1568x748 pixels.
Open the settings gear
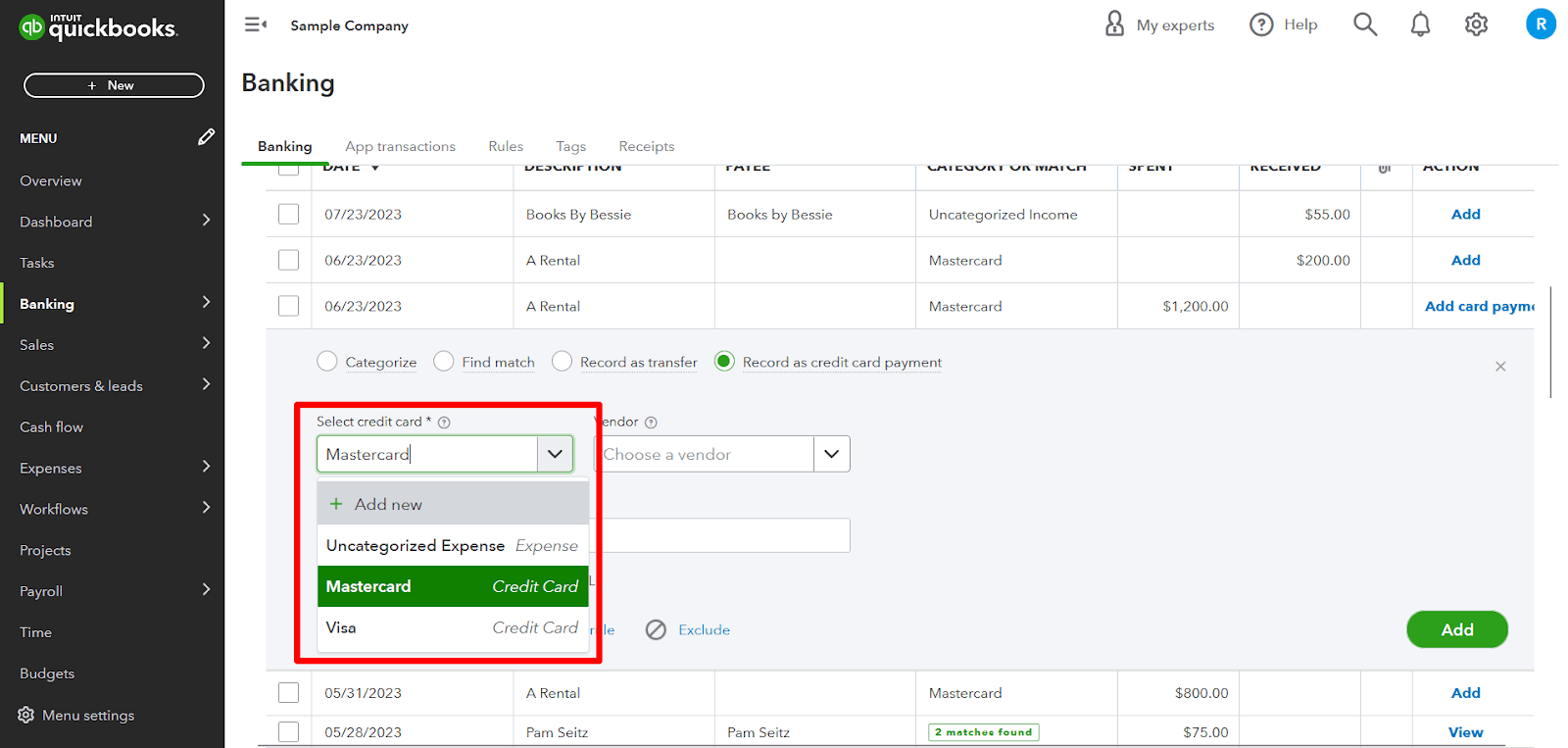click(x=1476, y=25)
